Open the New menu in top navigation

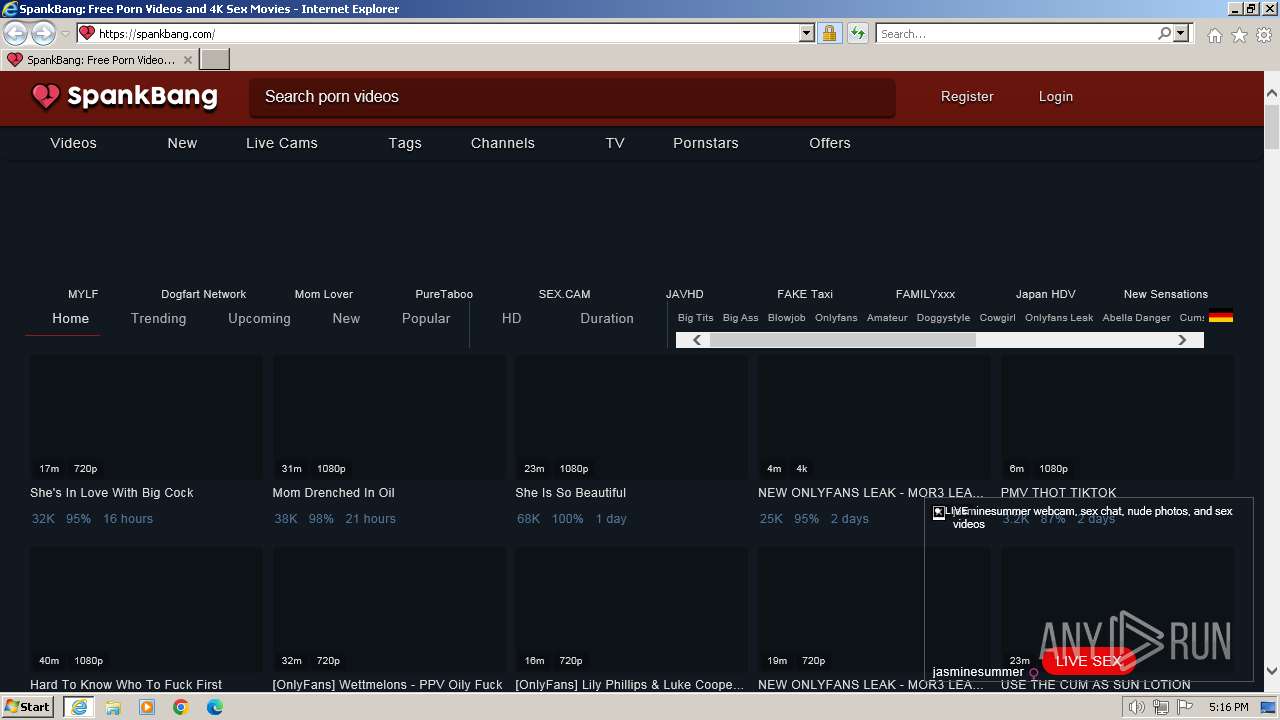click(182, 143)
